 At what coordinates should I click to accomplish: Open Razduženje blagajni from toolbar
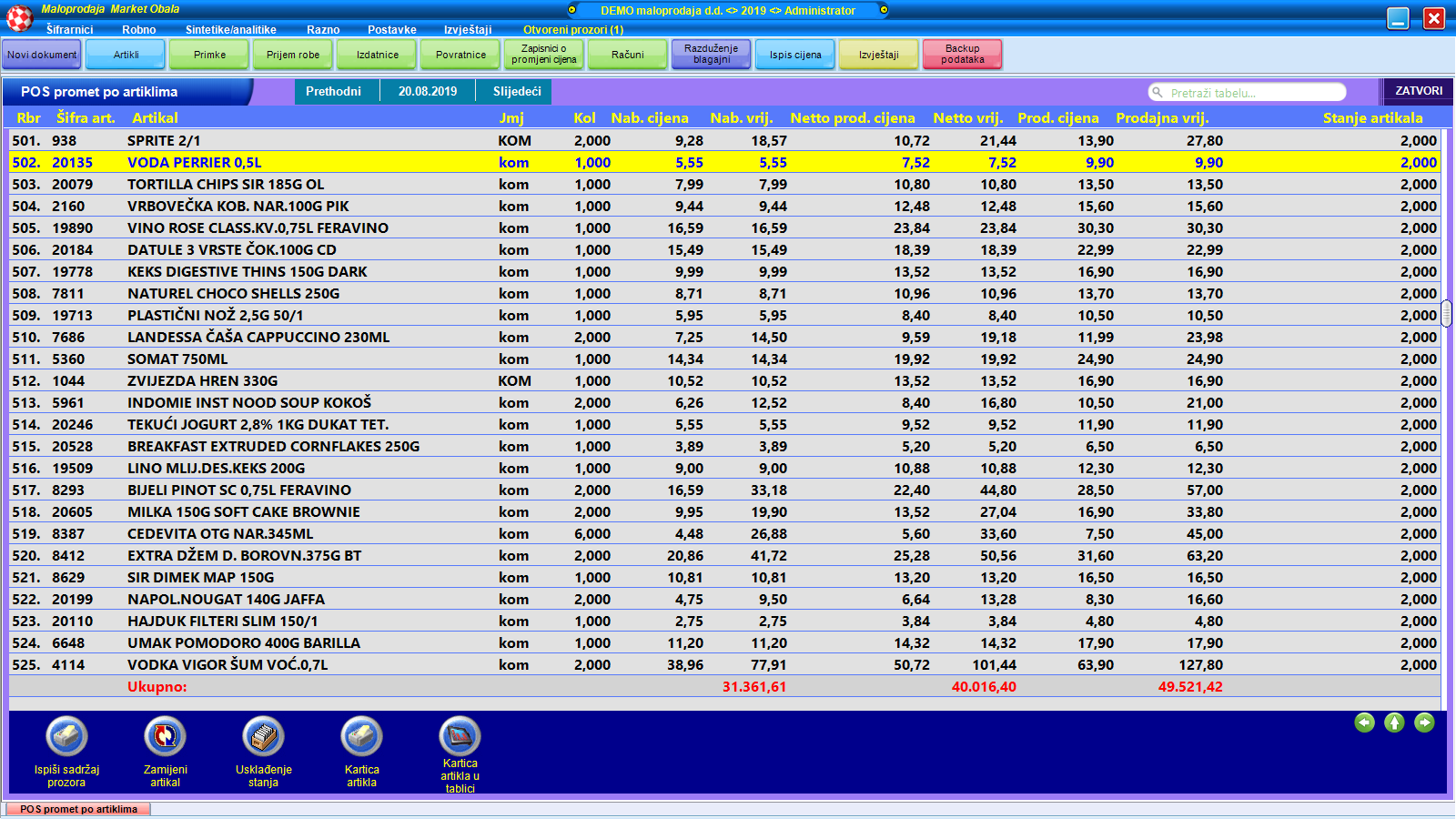[712, 55]
